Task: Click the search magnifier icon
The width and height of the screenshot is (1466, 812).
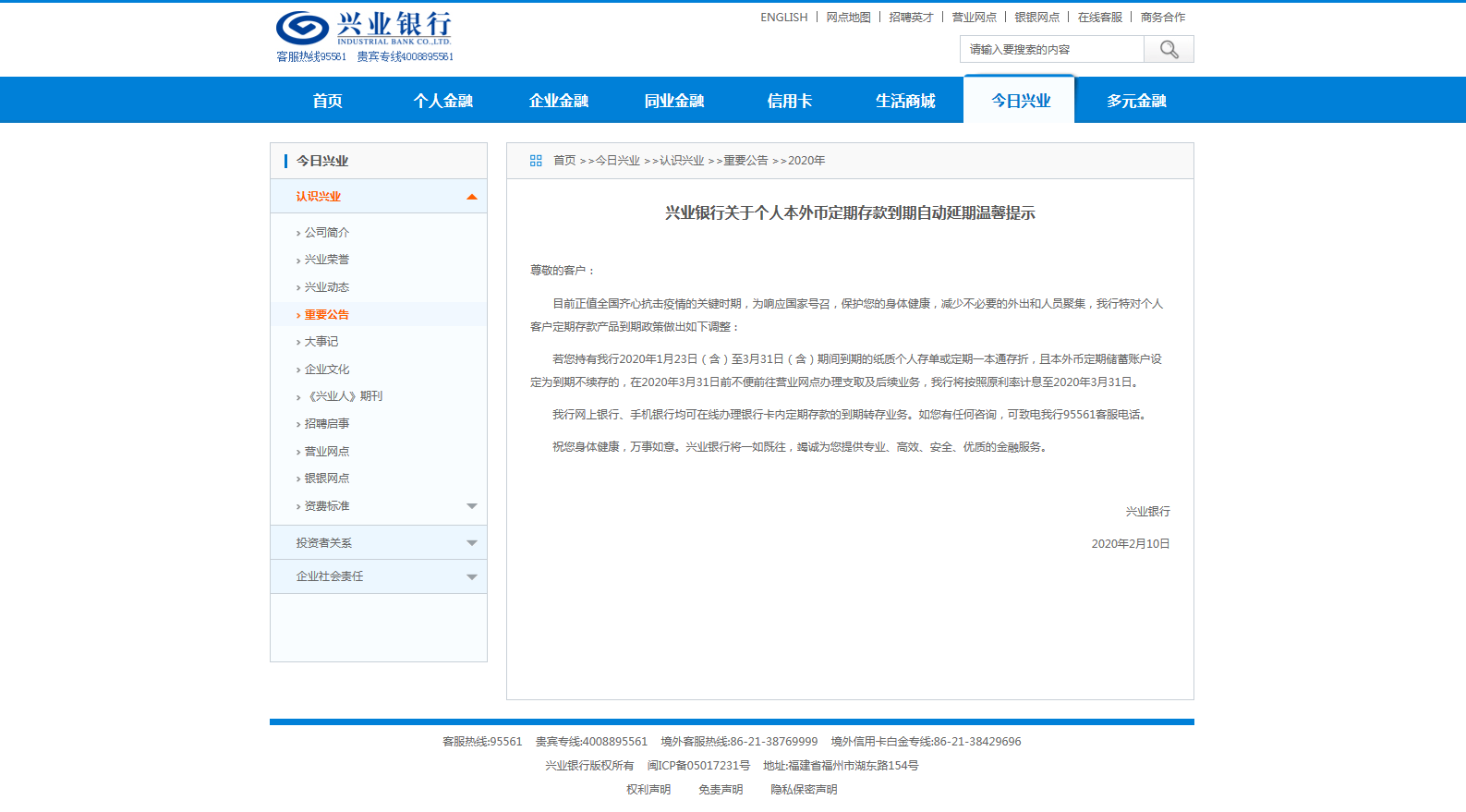Action: click(x=1169, y=49)
